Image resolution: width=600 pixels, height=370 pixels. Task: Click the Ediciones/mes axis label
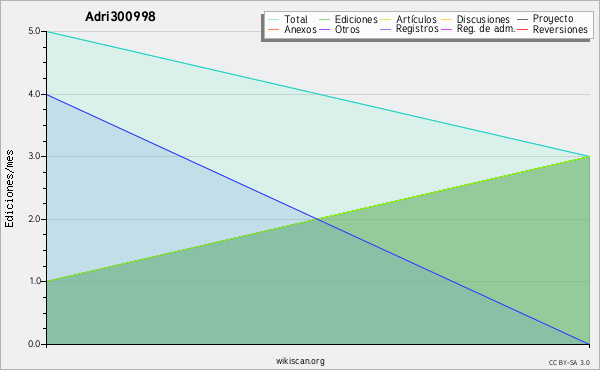pyautogui.click(x=9, y=188)
